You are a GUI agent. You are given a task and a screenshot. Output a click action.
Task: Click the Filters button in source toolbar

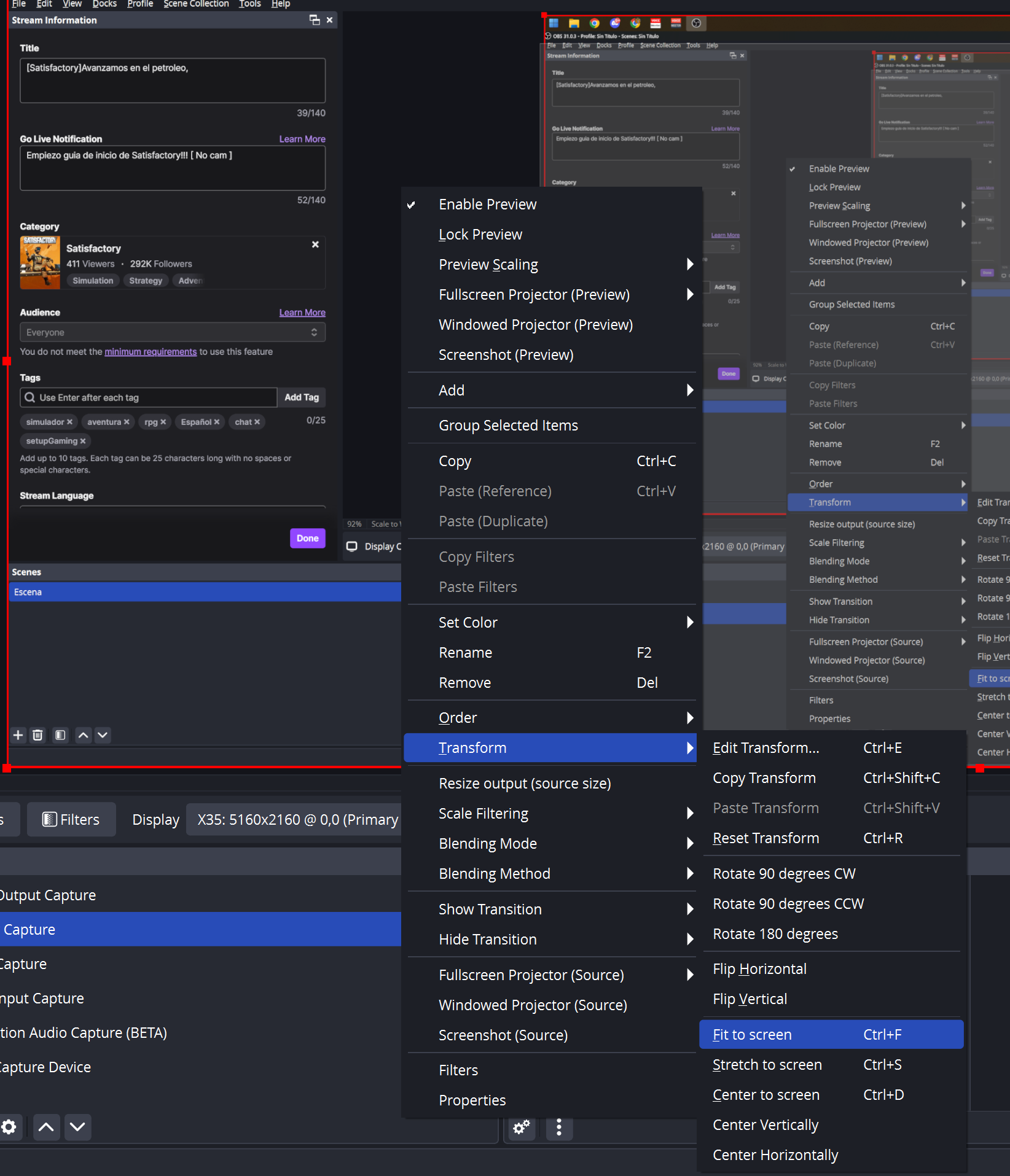tap(71, 820)
